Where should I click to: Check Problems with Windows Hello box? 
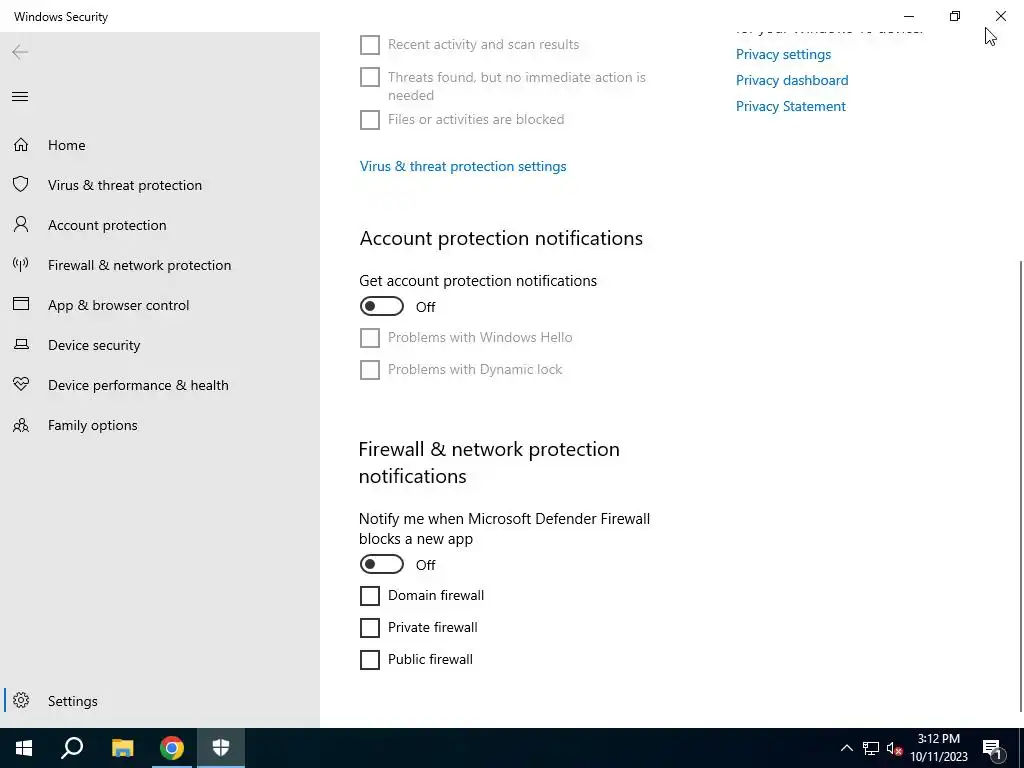[x=370, y=338]
